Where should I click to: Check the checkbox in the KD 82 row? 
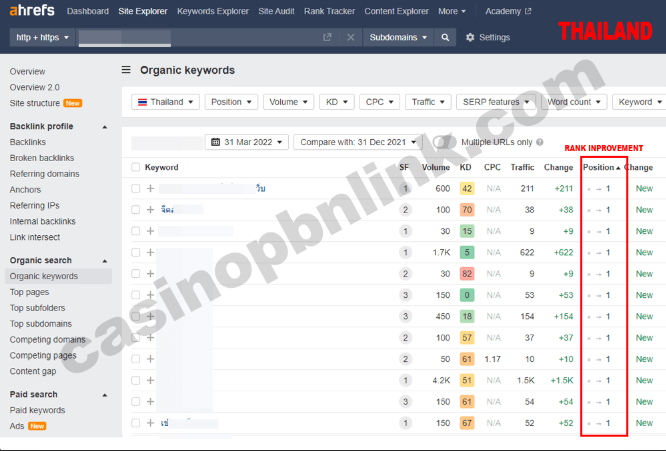(135, 273)
